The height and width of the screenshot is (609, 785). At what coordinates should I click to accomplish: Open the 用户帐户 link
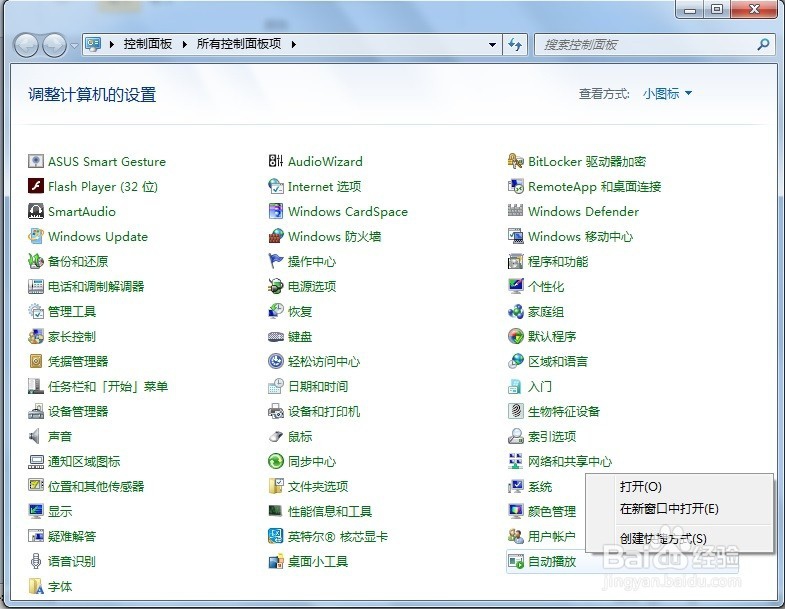coord(552,536)
